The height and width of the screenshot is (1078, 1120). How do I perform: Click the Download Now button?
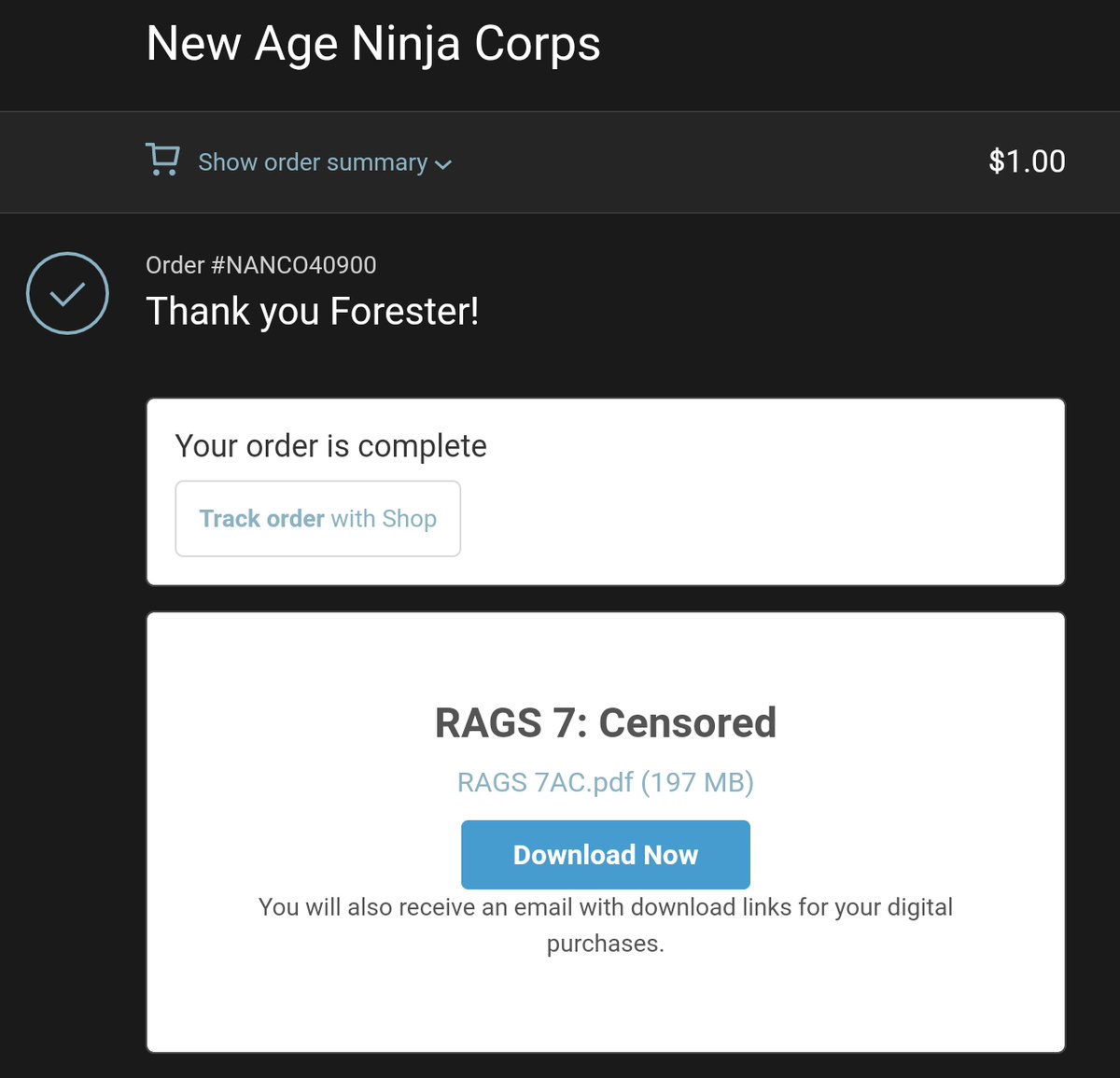(606, 855)
